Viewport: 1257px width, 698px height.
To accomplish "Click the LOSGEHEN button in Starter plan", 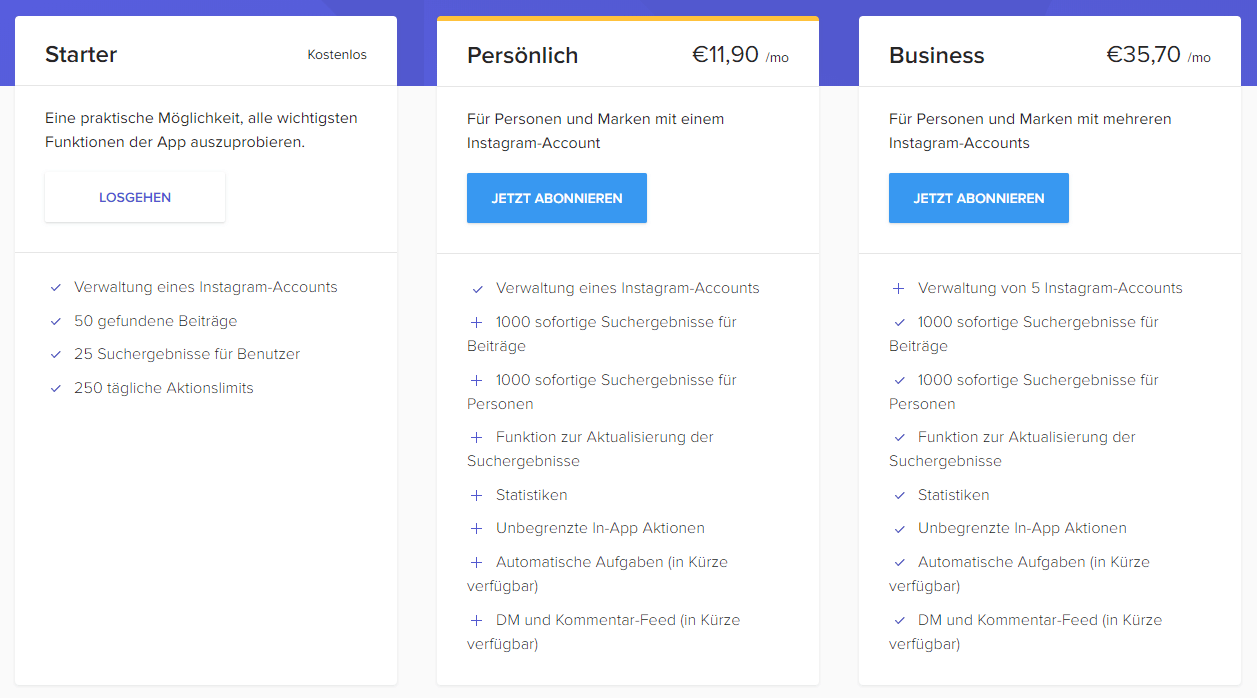I will 135,197.
